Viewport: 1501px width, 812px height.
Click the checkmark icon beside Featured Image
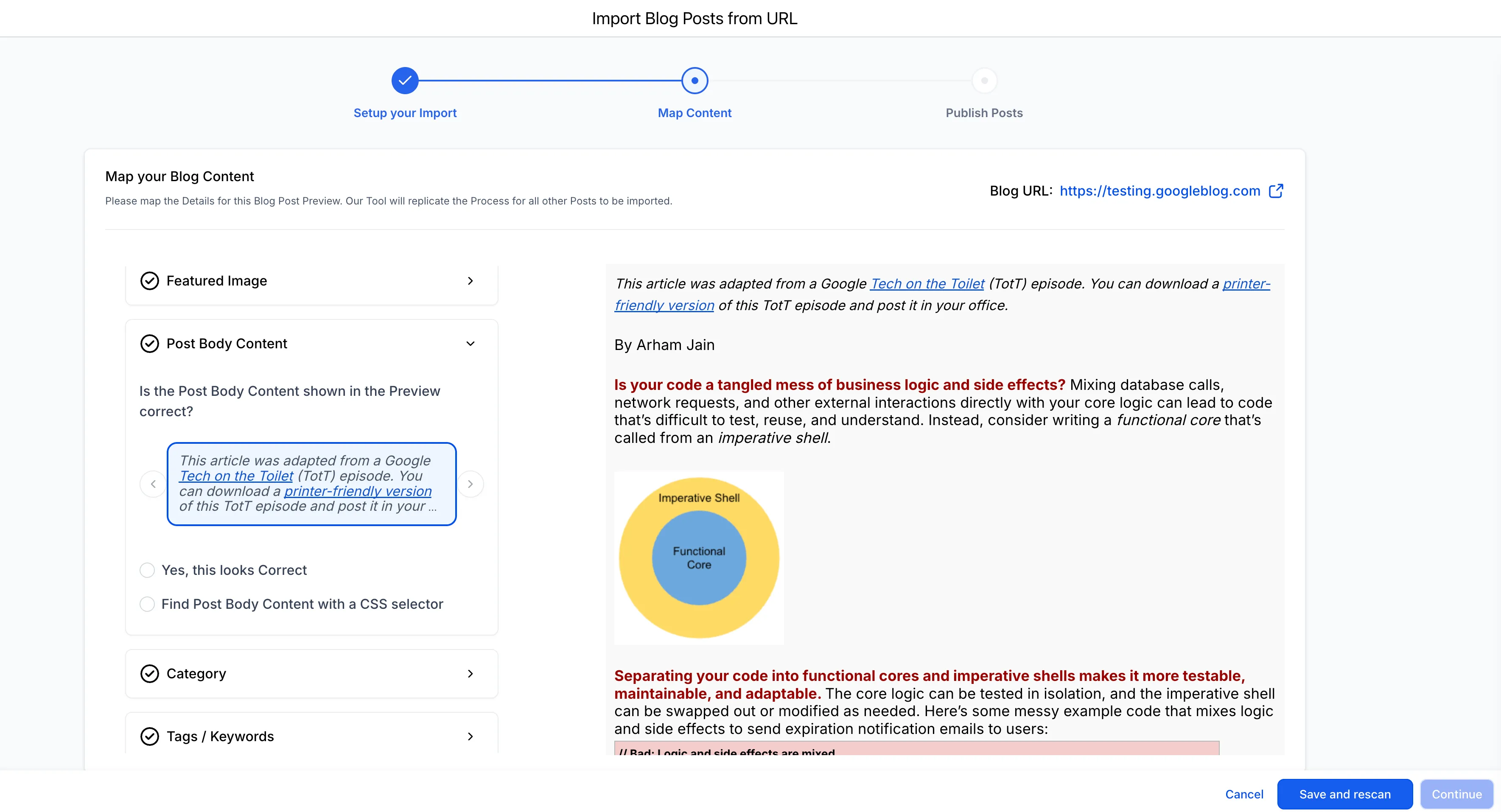click(150, 280)
